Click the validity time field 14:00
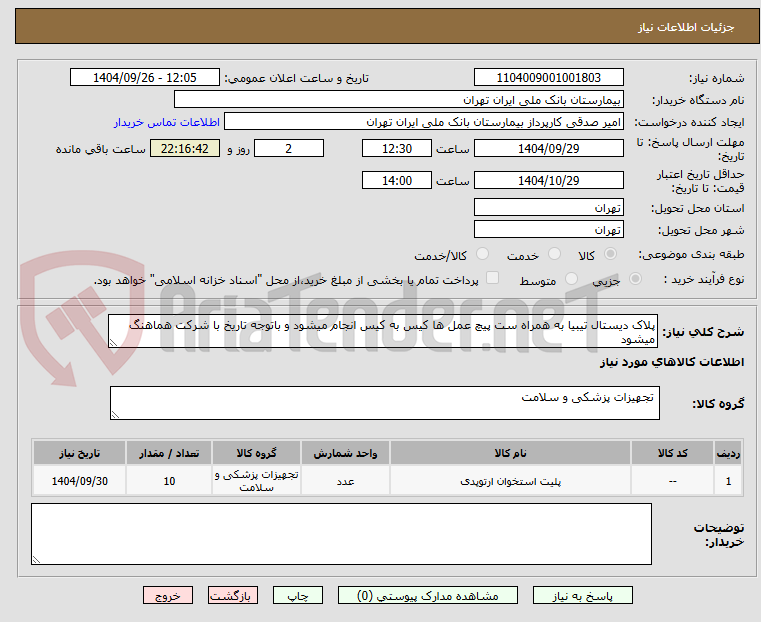 point(397,180)
